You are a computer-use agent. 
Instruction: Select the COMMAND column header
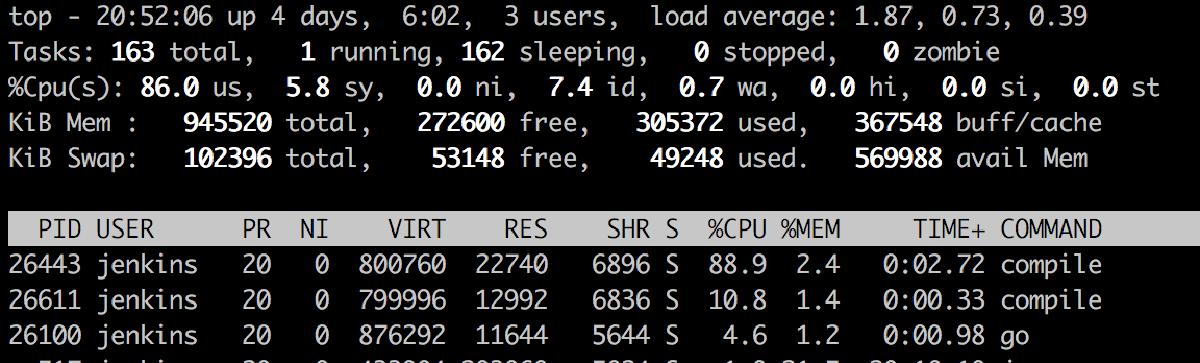pyautogui.click(x=1051, y=229)
